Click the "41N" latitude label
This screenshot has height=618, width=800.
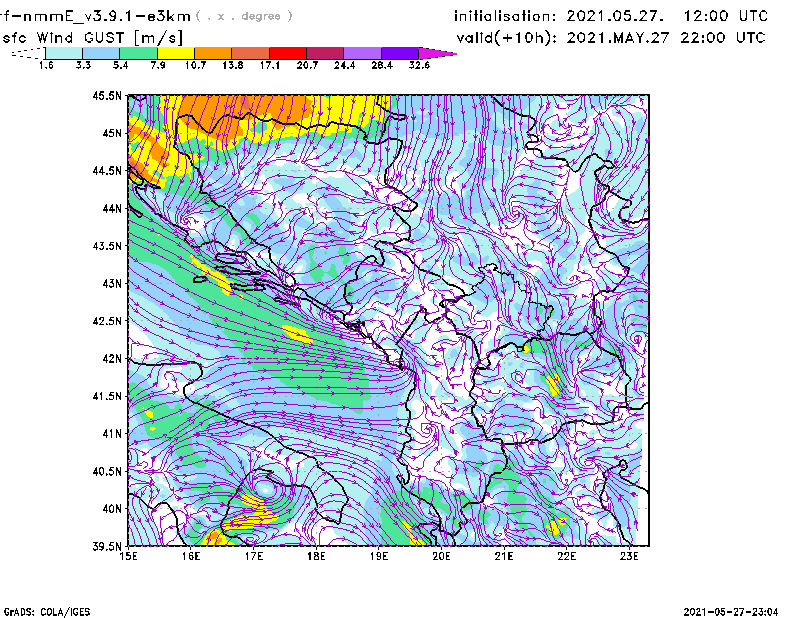click(x=112, y=434)
